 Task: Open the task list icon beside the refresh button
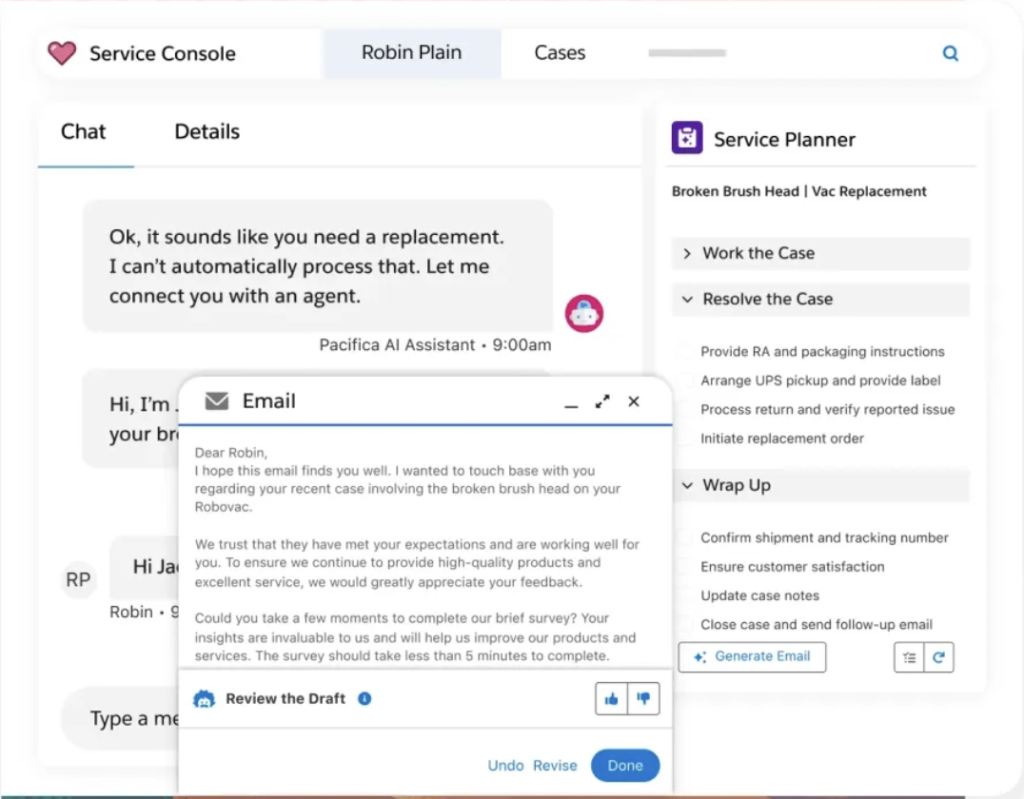click(x=910, y=657)
